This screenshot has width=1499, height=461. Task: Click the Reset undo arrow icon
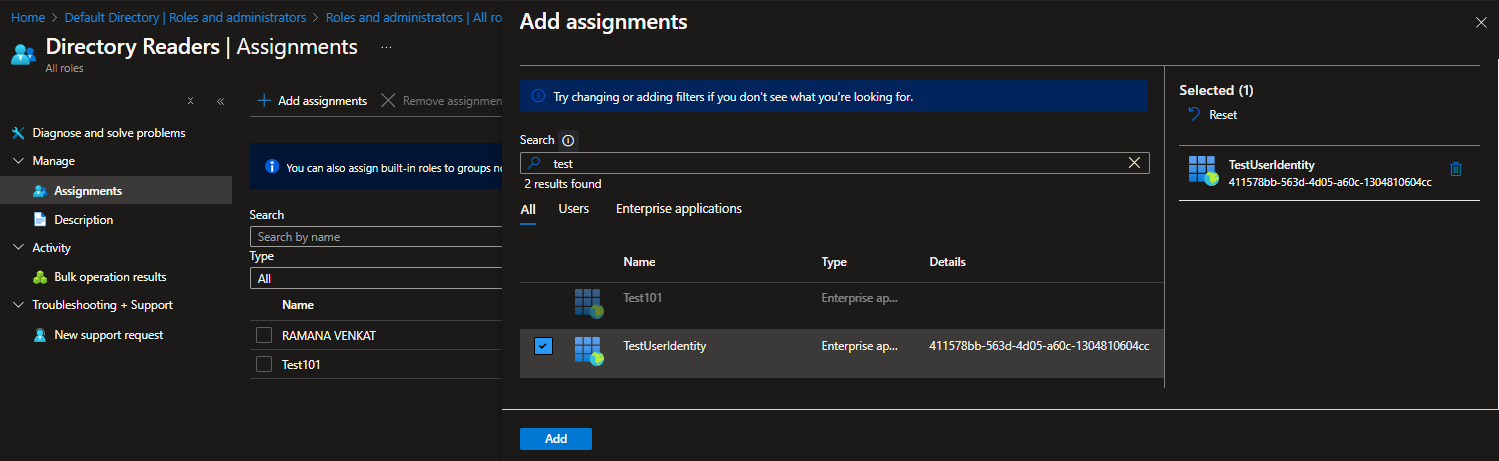tap(1194, 115)
